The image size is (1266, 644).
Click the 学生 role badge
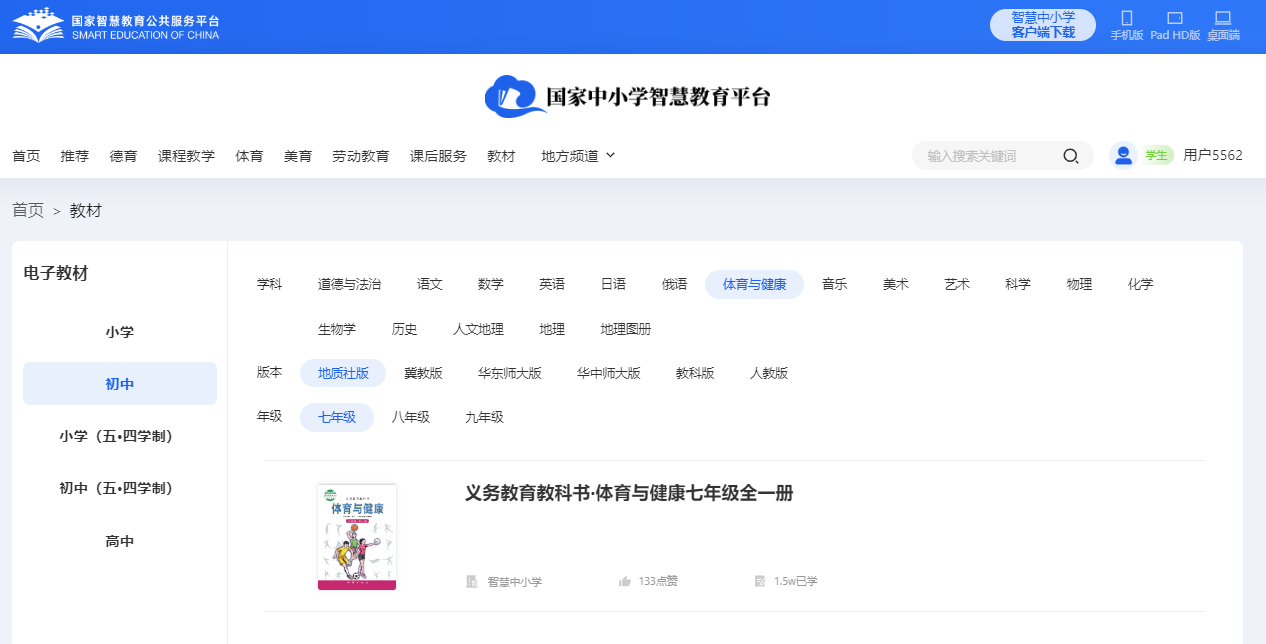1157,155
